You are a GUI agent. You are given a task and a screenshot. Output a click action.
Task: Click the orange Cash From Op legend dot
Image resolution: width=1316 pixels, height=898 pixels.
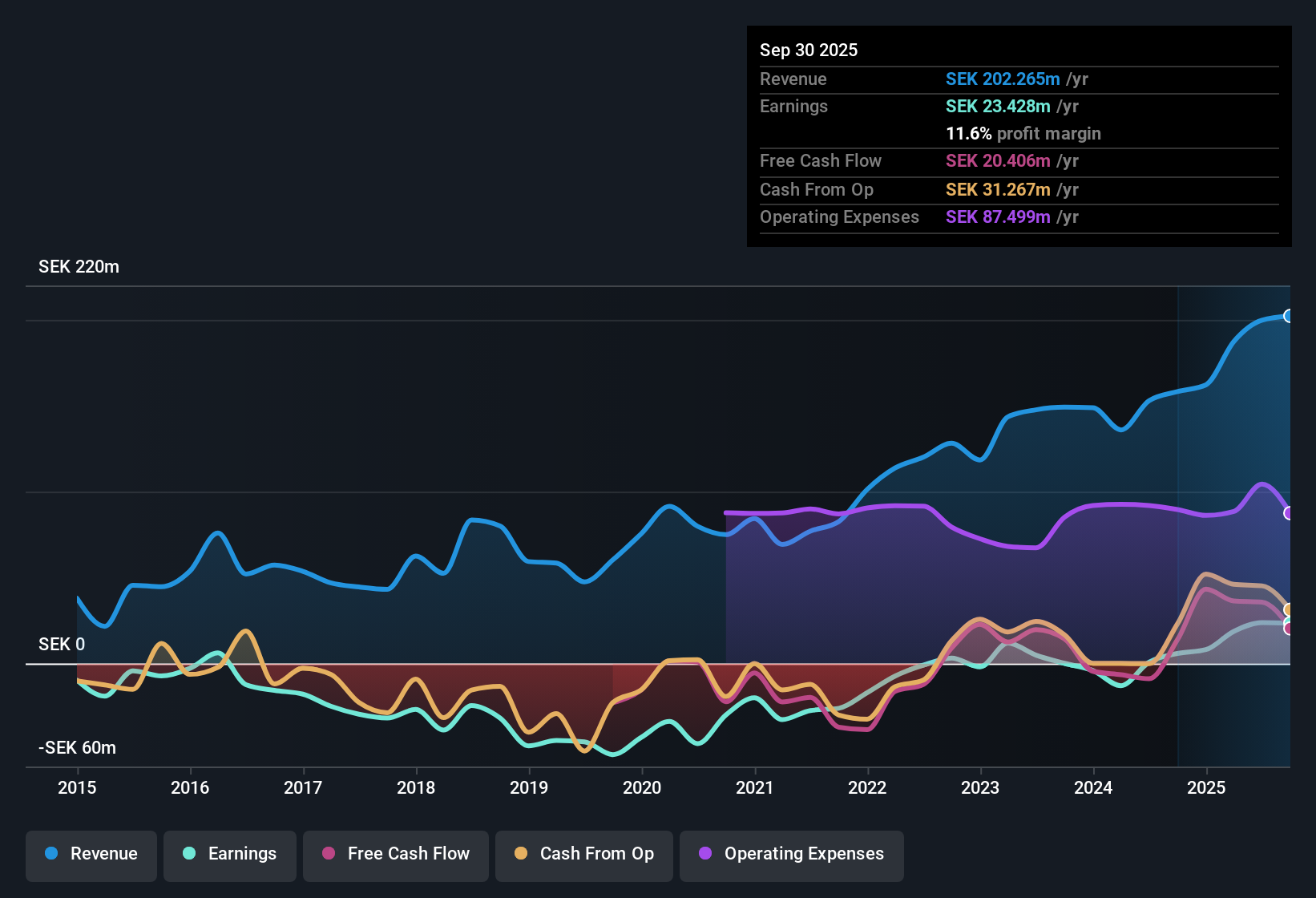click(x=522, y=854)
